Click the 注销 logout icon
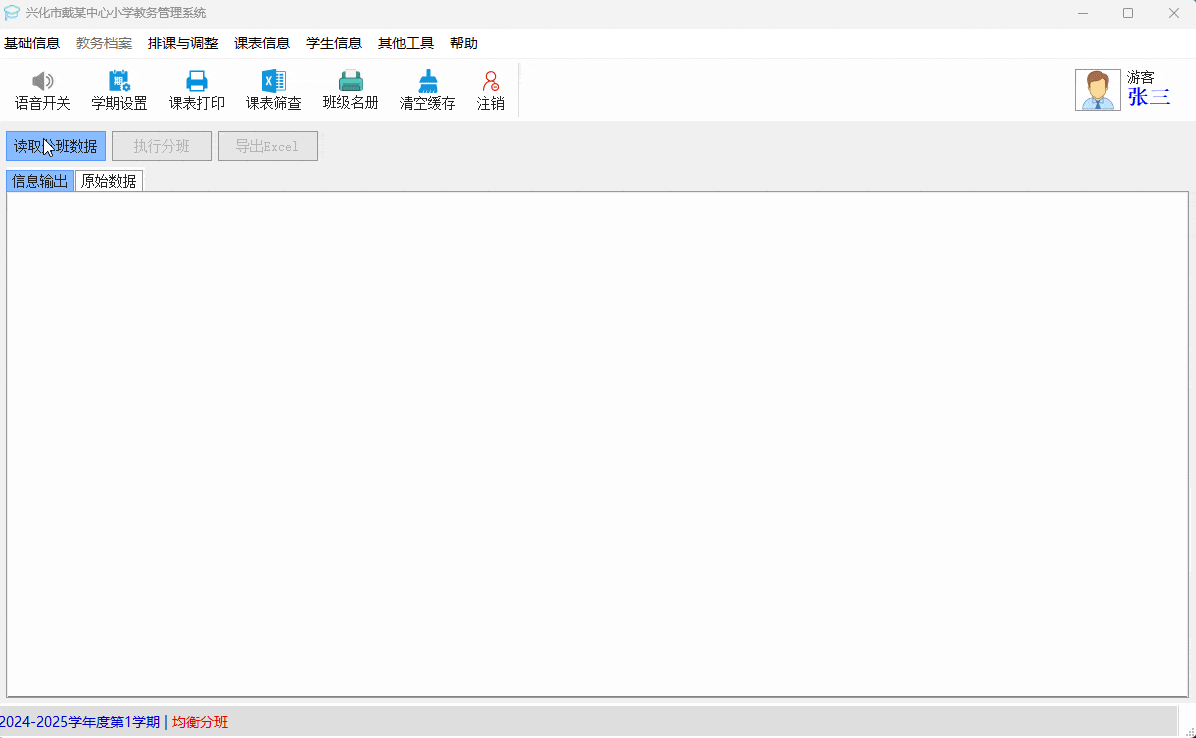Image resolution: width=1196 pixels, height=738 pixels. point(490,81)
